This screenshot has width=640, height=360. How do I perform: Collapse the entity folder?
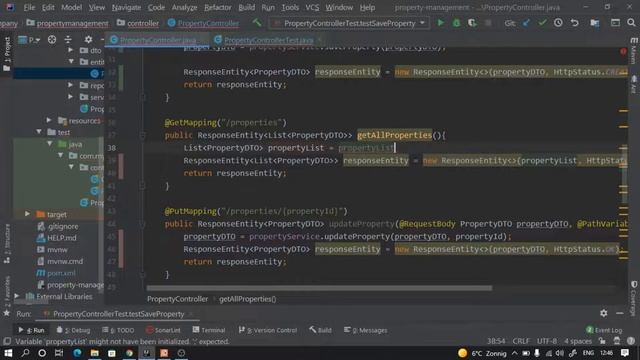71,62
